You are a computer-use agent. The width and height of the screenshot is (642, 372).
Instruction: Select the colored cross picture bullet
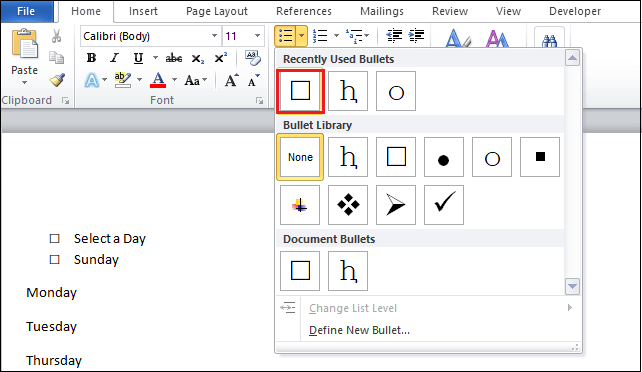300,205
